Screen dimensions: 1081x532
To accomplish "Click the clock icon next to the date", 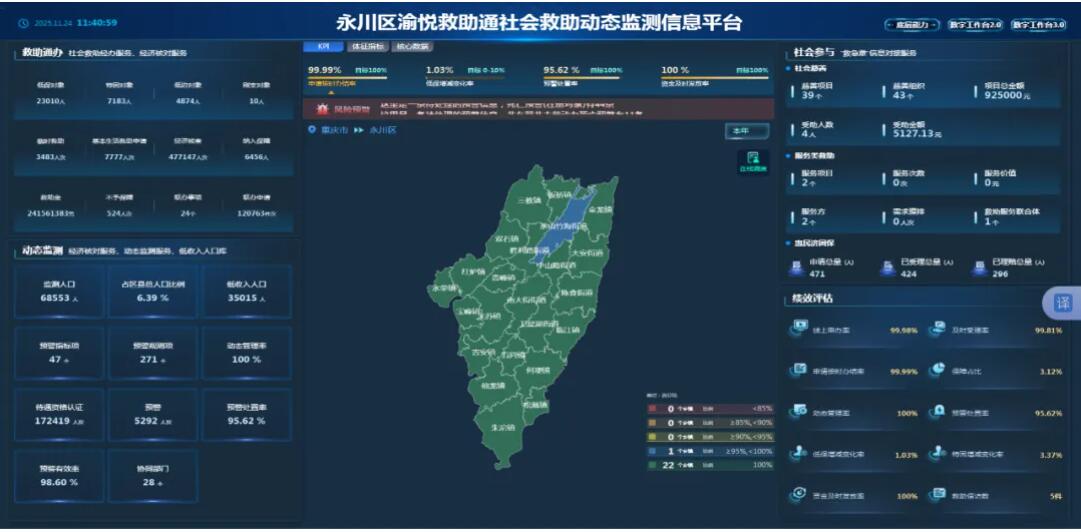I will (x=23, y=22).
